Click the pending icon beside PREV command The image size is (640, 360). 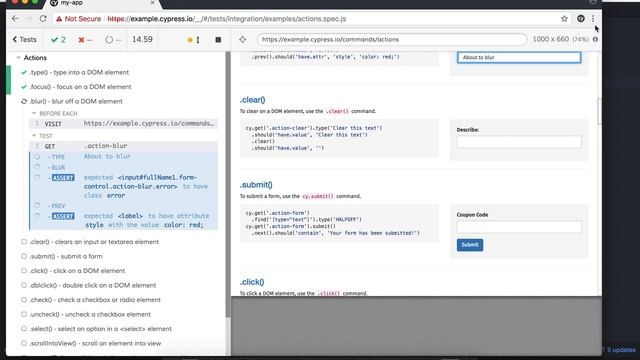pyautogui.click(x=37, y=205)
